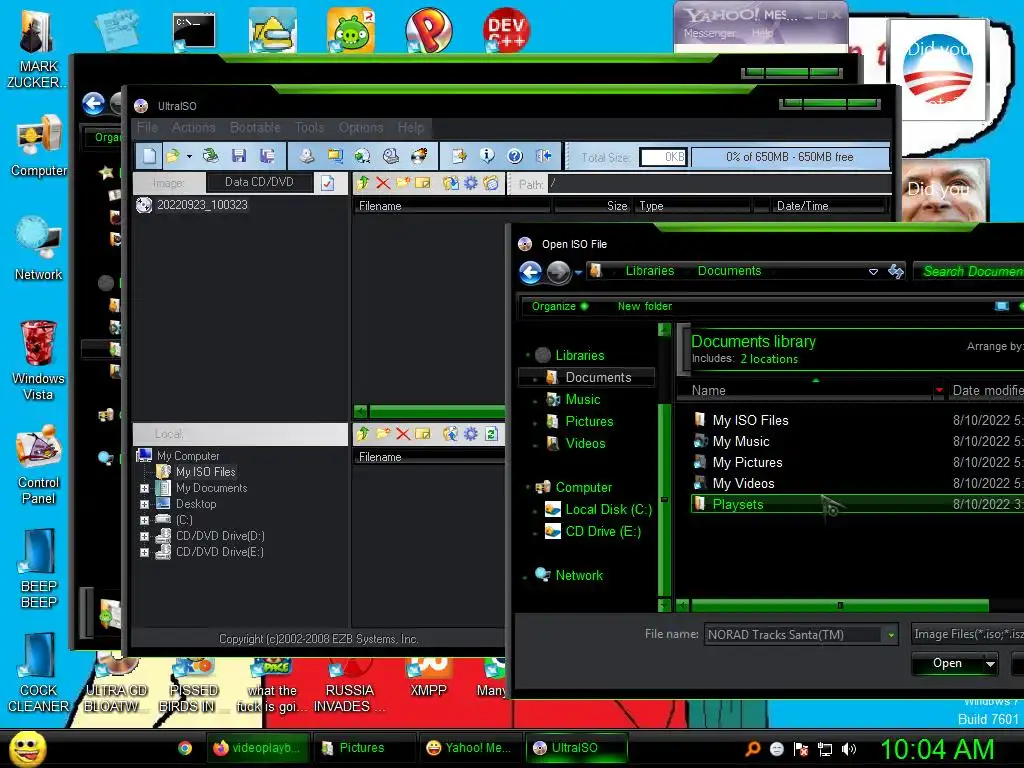Click the Burn CD/DVD Image flame icon
Screen dimensions: 1024x768
[x=419, y=155]
